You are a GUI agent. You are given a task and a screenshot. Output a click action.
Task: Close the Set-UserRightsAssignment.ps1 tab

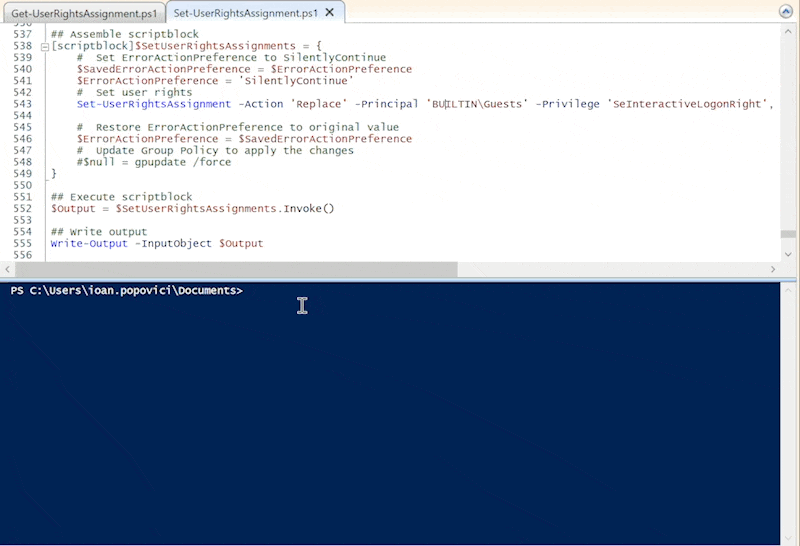[x=330, y=12]
